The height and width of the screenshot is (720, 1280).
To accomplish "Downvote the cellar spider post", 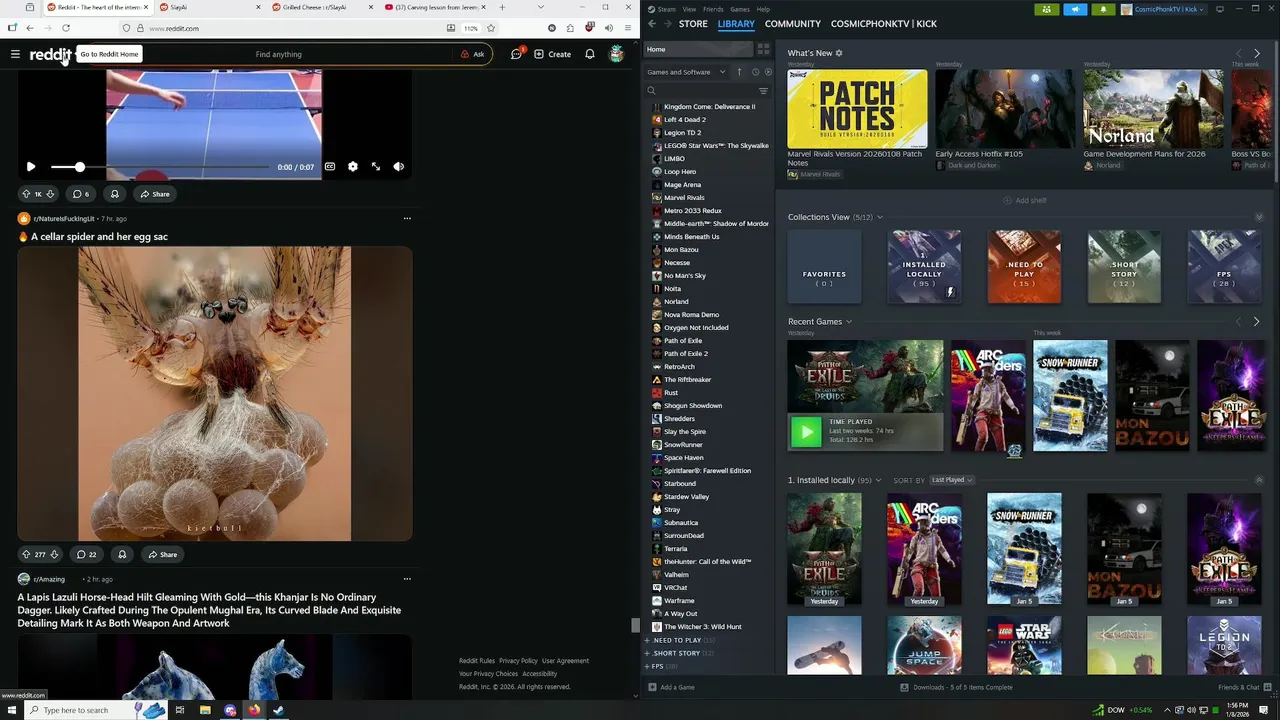I will tap(54, 554).
